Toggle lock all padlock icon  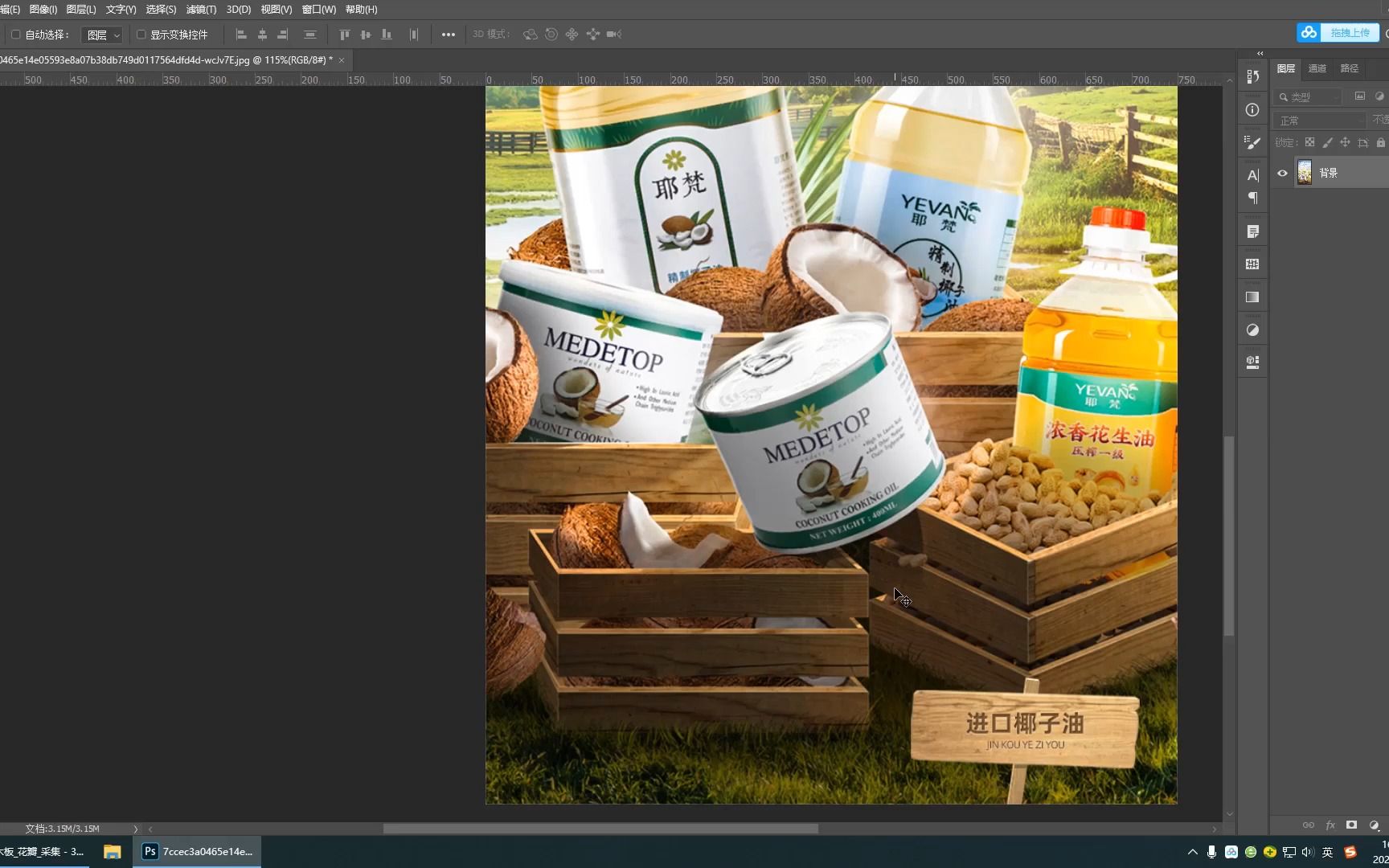[1380, 142]
